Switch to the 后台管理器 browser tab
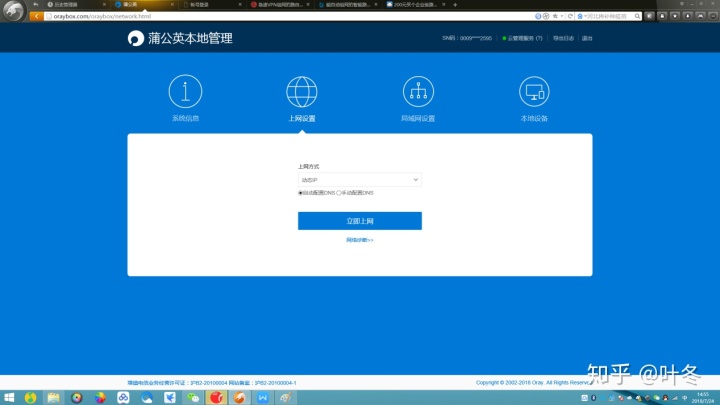The height and width of the screenshot is (405, 720). pyautogui.click(x=76, y=5)
